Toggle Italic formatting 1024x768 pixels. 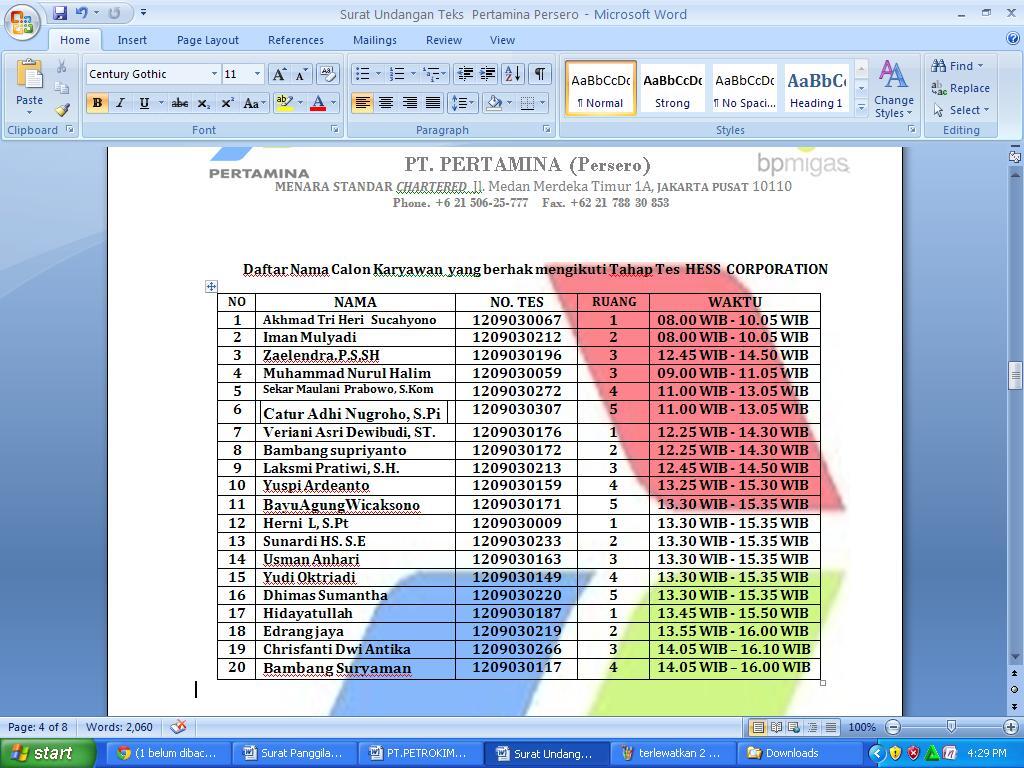tap(120, 103)
